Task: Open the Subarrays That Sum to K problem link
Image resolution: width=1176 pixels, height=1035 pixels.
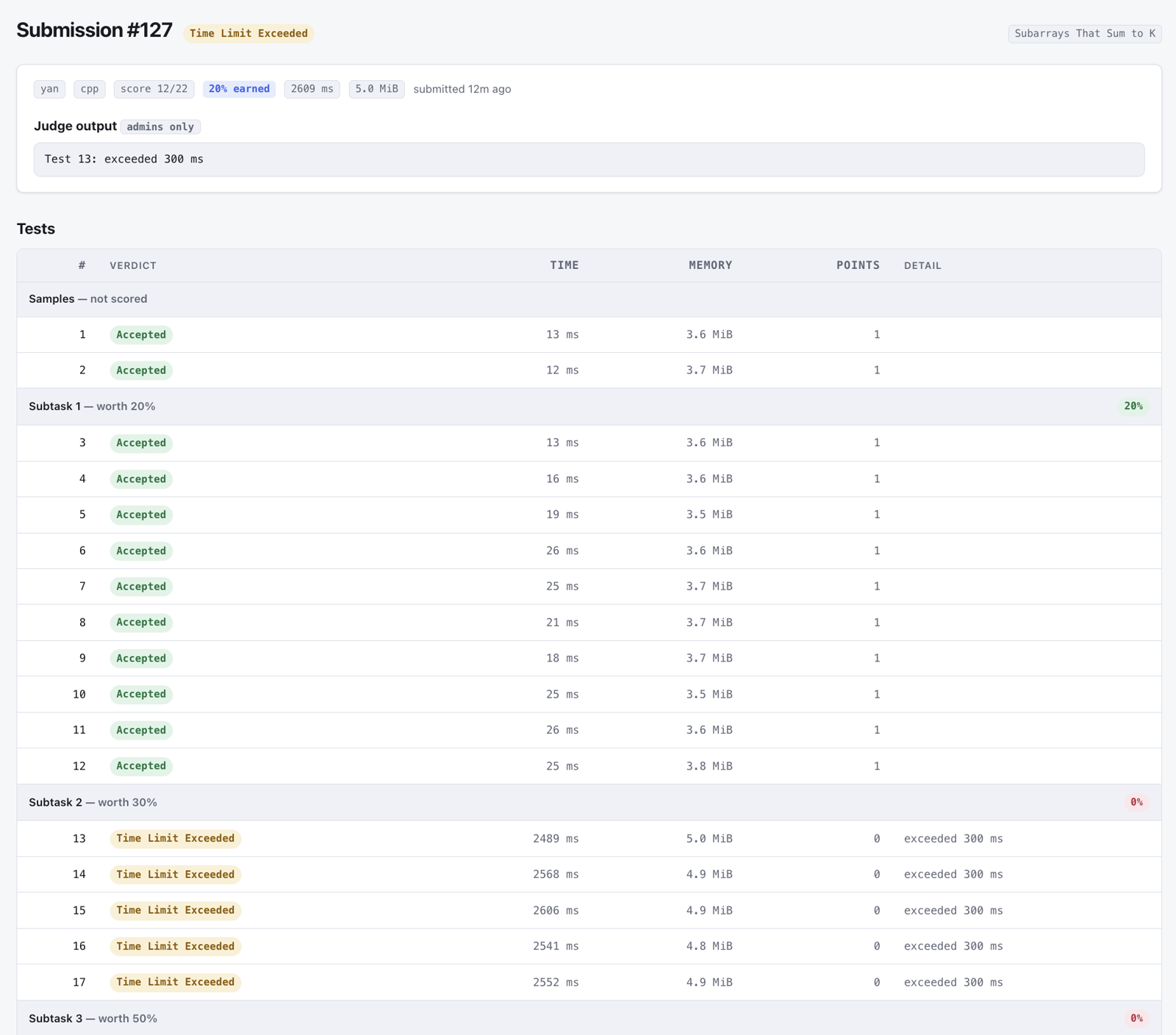Action: tap(1084, 33)
